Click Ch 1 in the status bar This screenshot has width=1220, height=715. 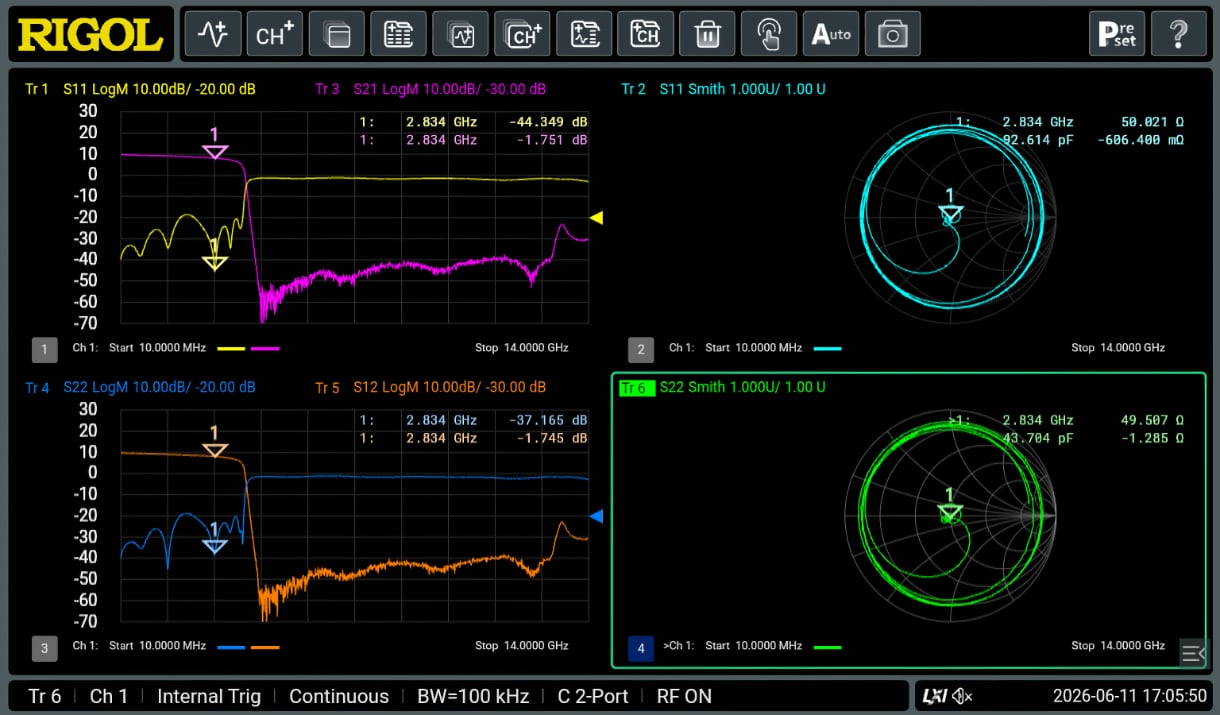click(109, 696)
